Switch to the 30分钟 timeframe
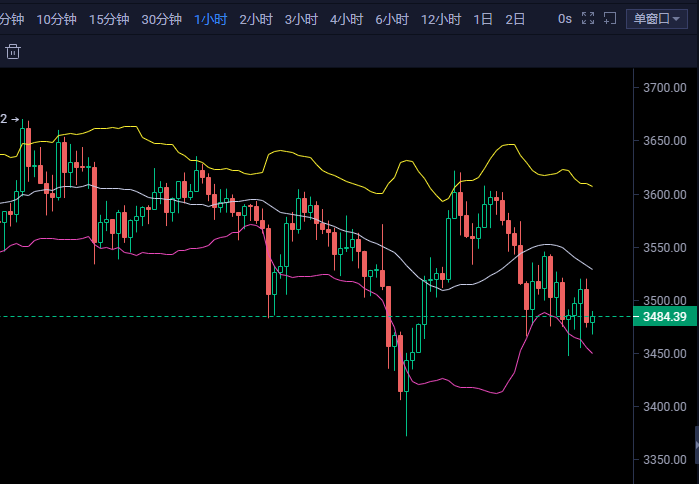699x484 pixels. tap(162, 19)
